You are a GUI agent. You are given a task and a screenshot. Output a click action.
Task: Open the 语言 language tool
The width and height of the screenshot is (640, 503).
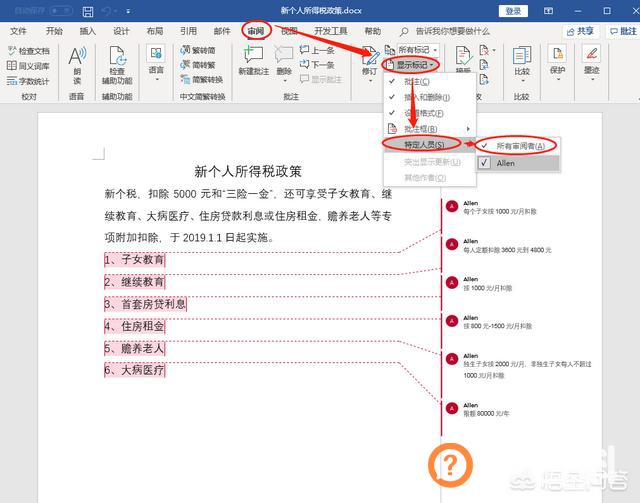pyautogui.click(x=156, y=60)
